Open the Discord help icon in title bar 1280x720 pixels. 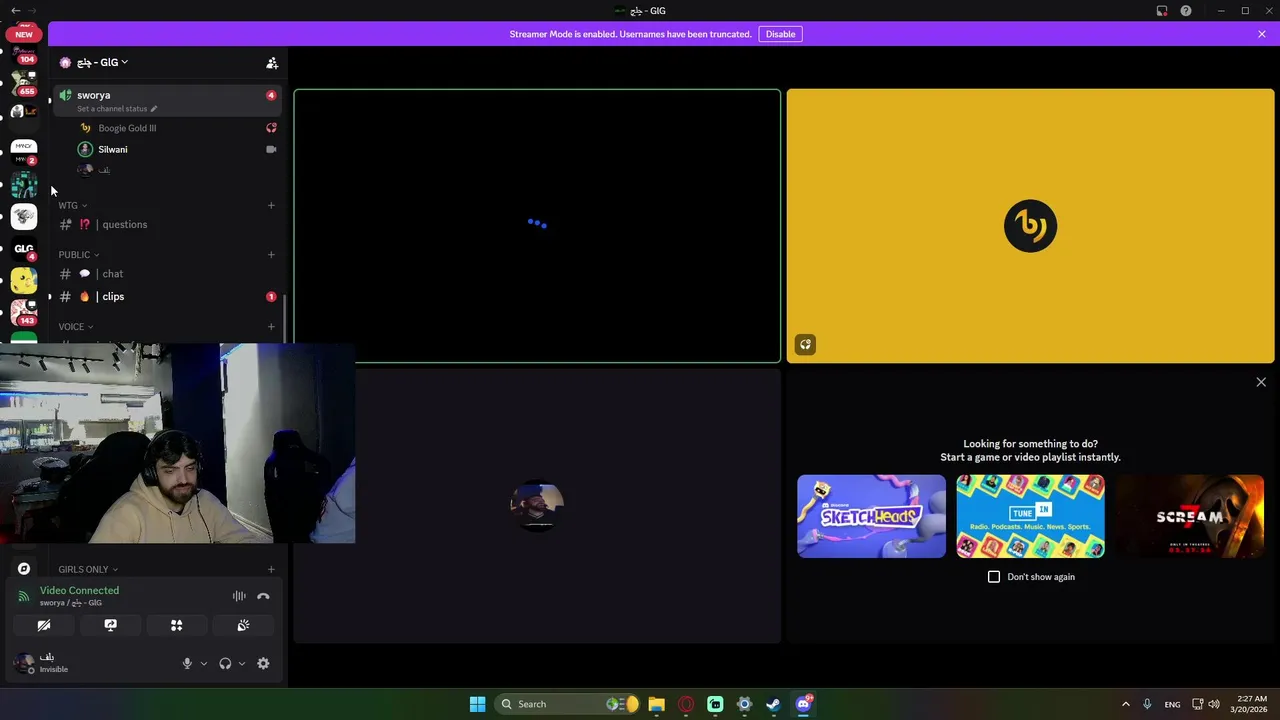[1186, 11]
